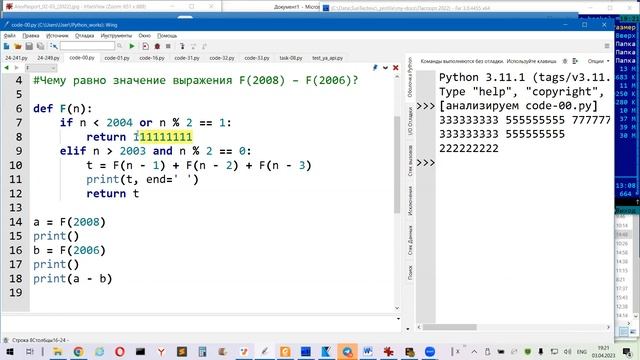Go back with the green left arrow
The width and height of the screenshot is (640, 360).
(x=7, y=68)
